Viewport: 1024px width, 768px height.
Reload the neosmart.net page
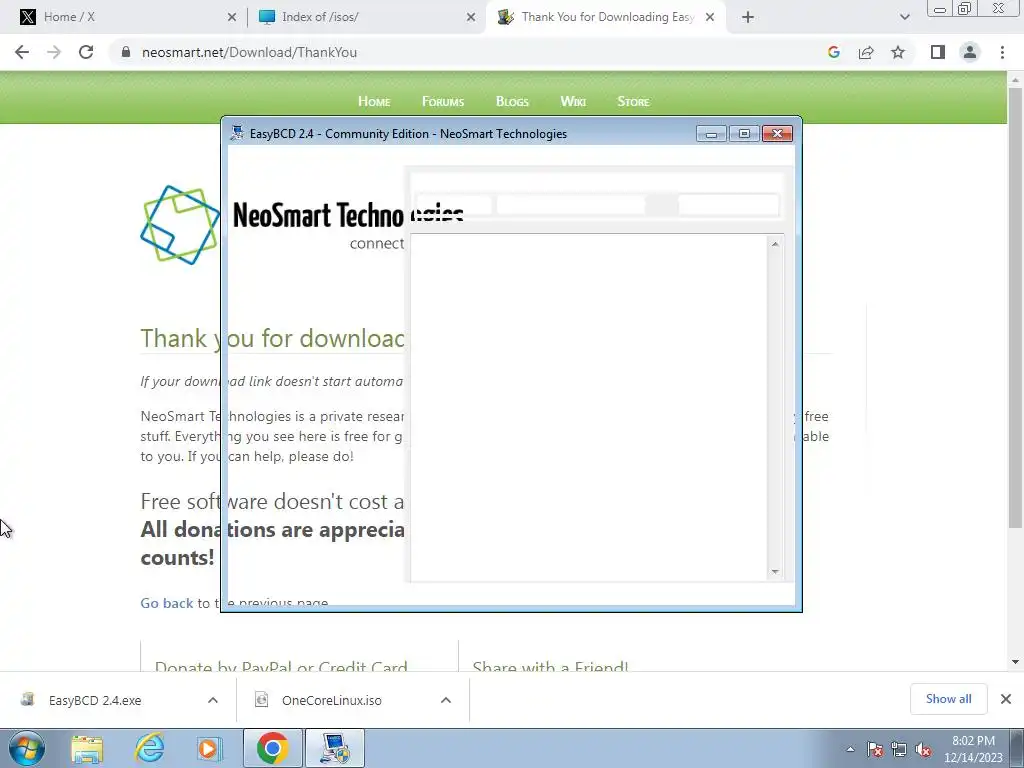tap(86, 52)
